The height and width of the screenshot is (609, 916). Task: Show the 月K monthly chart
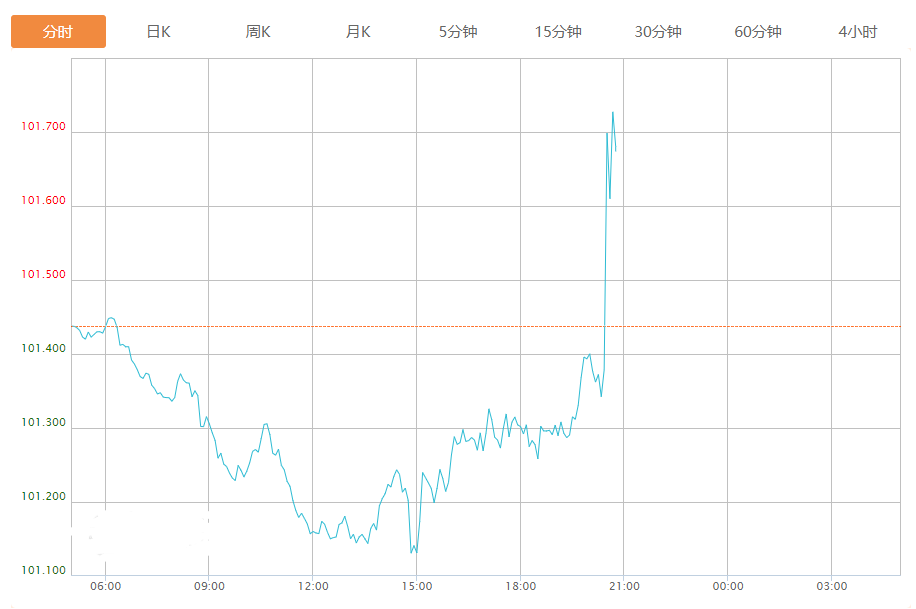coord(358,32)
